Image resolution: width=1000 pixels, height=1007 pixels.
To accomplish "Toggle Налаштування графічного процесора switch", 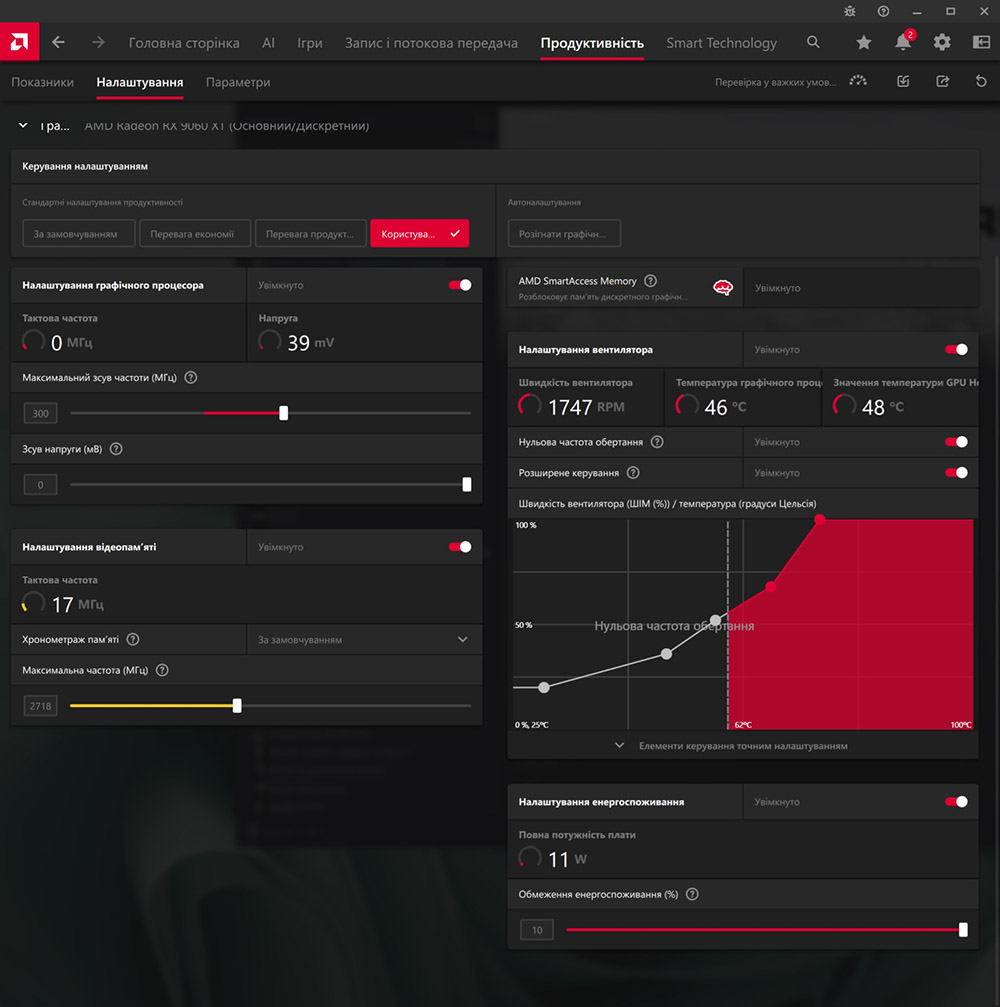I will tap(460, 285).
